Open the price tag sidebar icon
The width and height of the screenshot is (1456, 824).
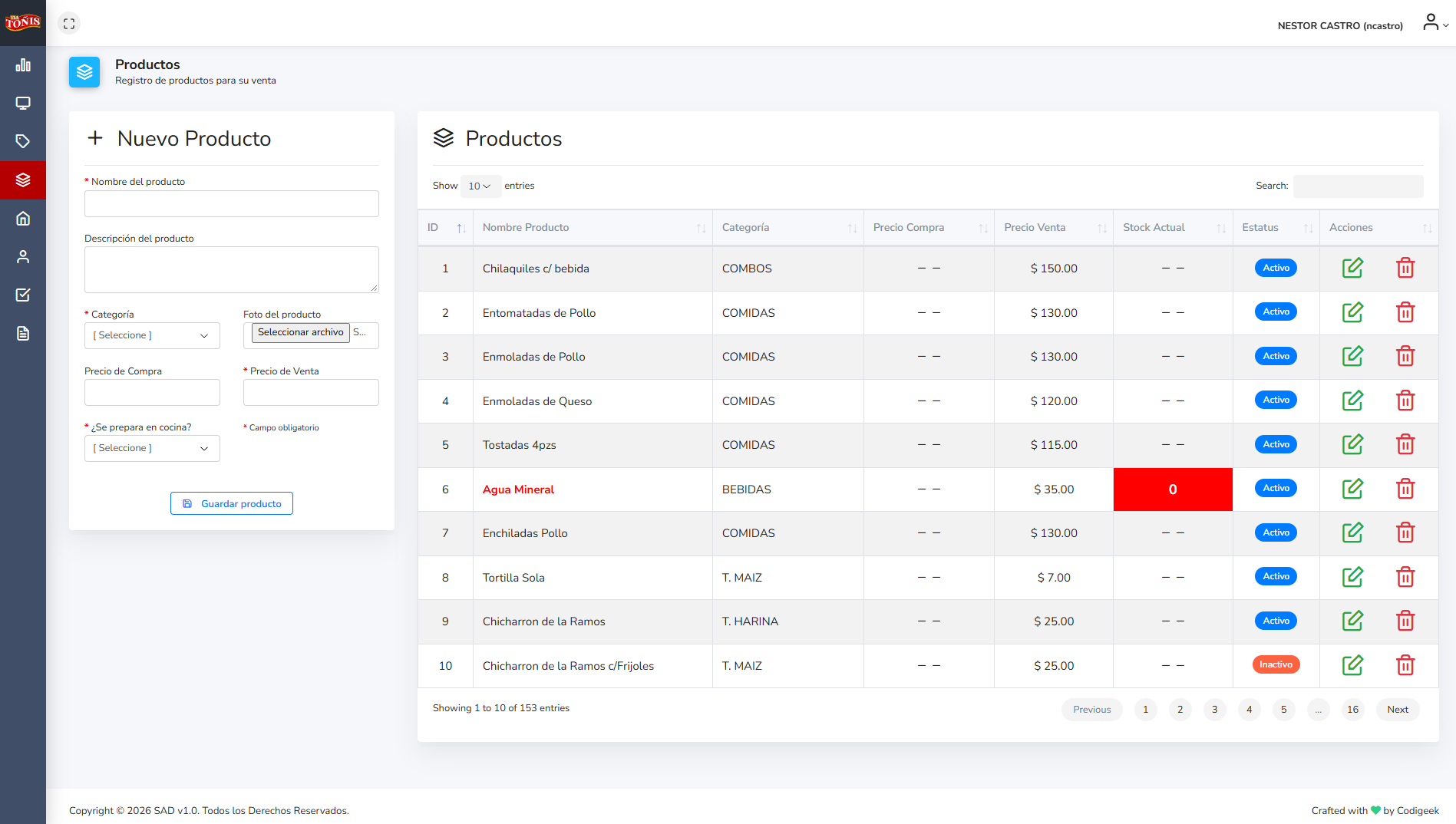click(23, 142)
